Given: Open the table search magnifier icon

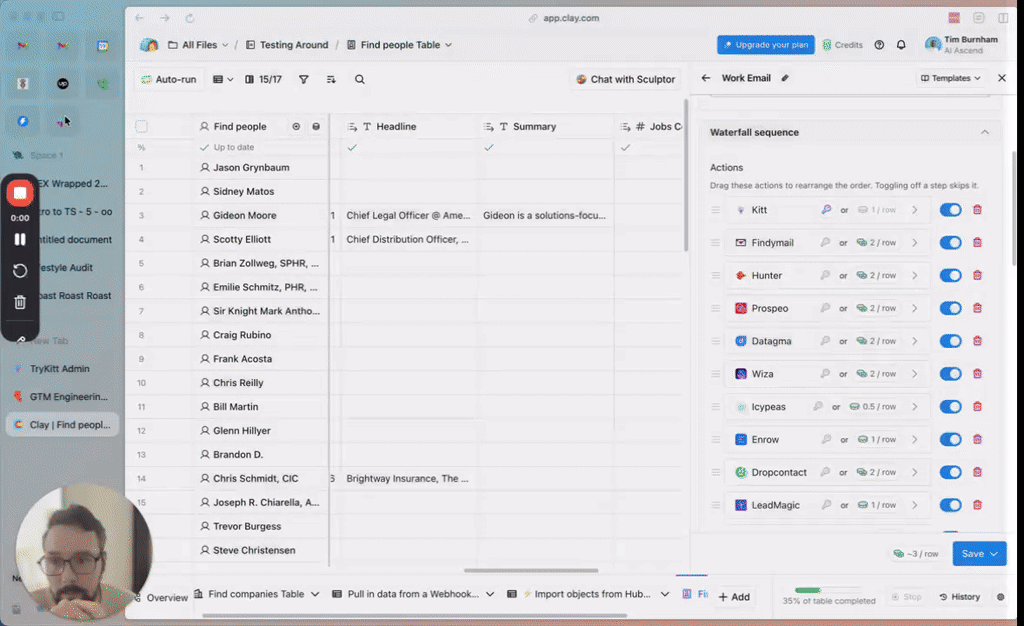Looking at the screenshot, I should coord(360,79).
